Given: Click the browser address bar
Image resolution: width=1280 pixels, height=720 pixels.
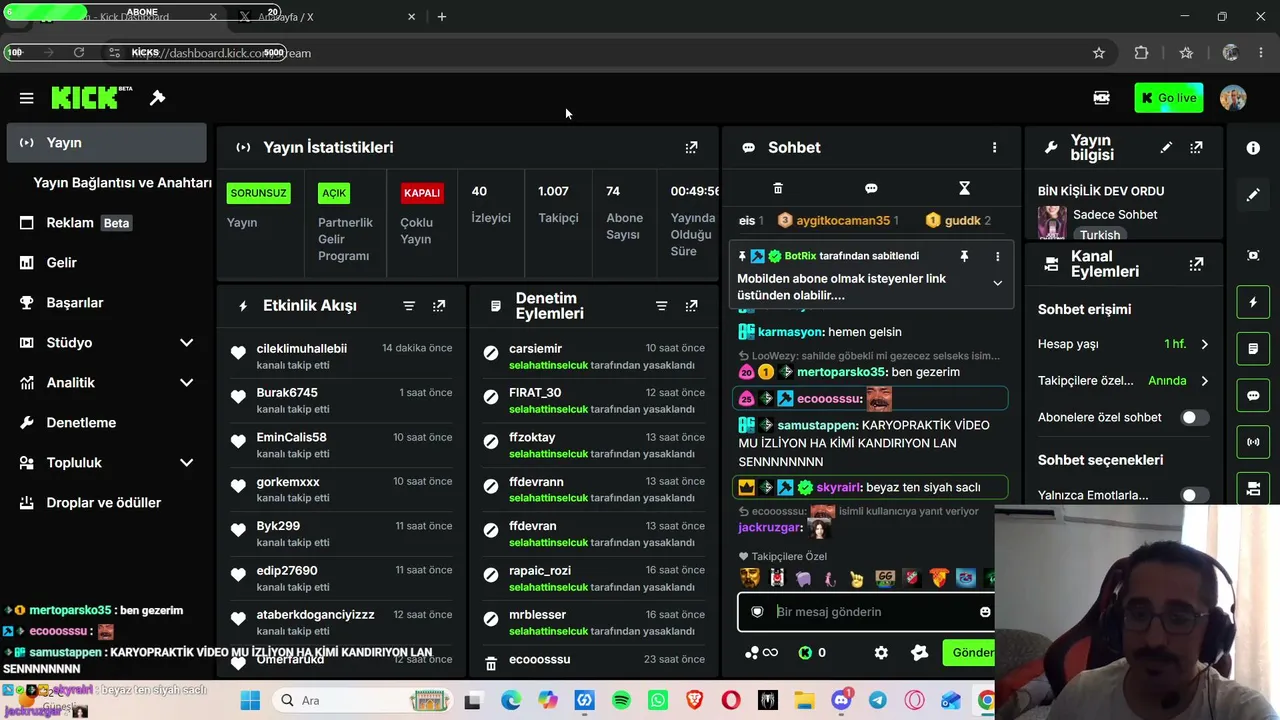Looking at the screenshot, I should tap(610, 53).
